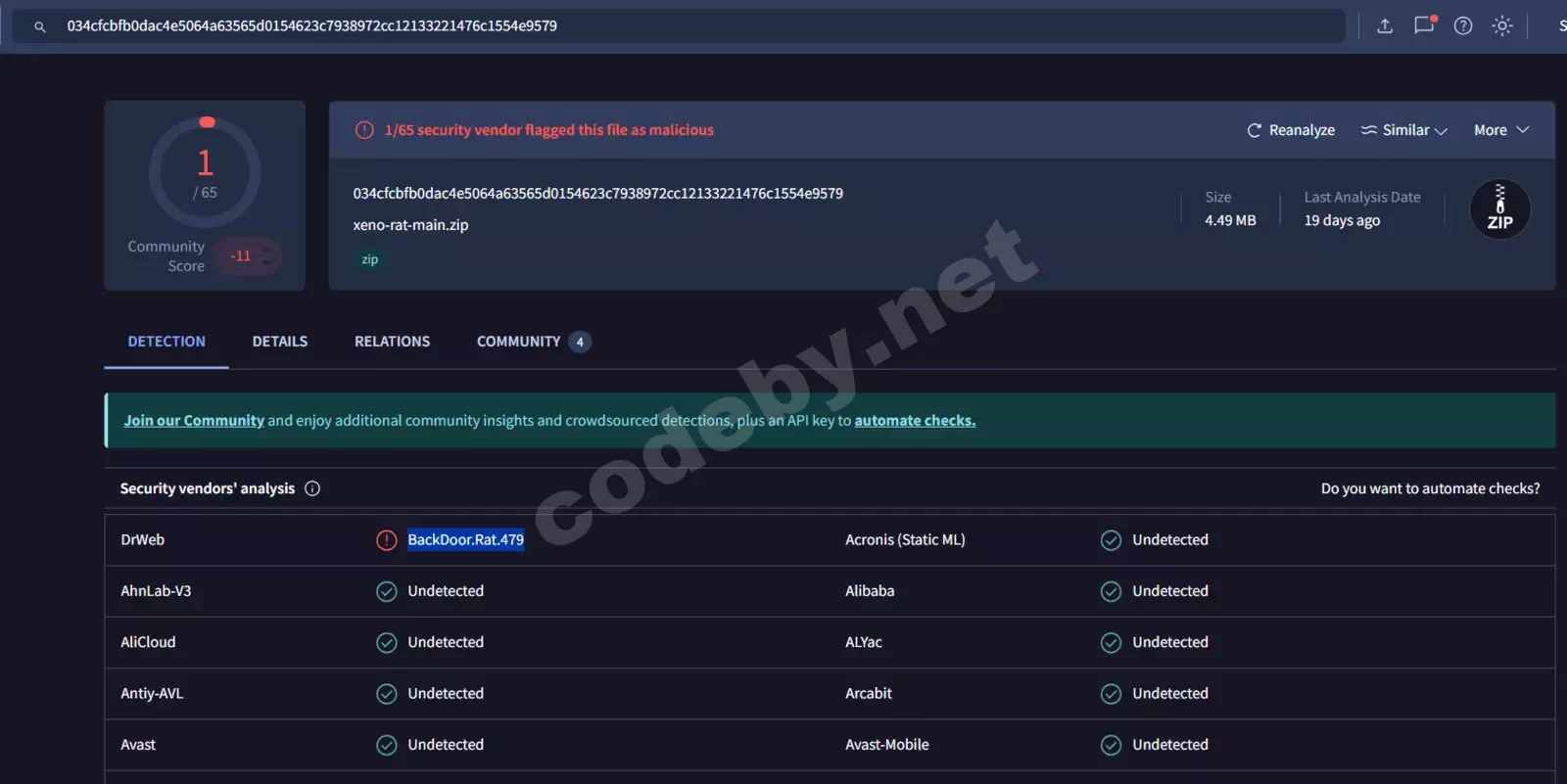Click Do you want to automate checks?
Viewport: 1567px width, 784px height.
[1430, 488]
